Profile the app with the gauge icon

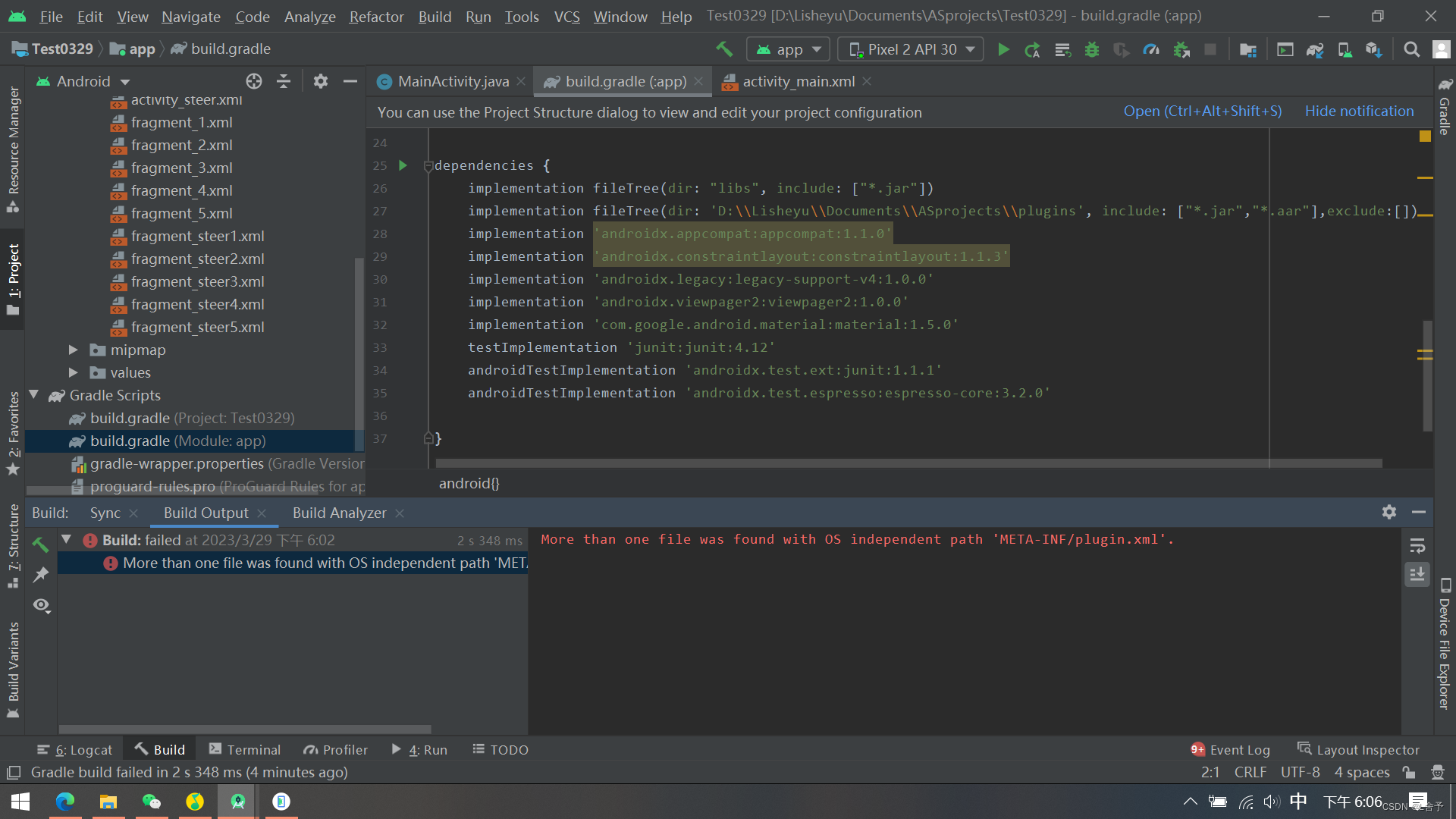coord(1151,49)
